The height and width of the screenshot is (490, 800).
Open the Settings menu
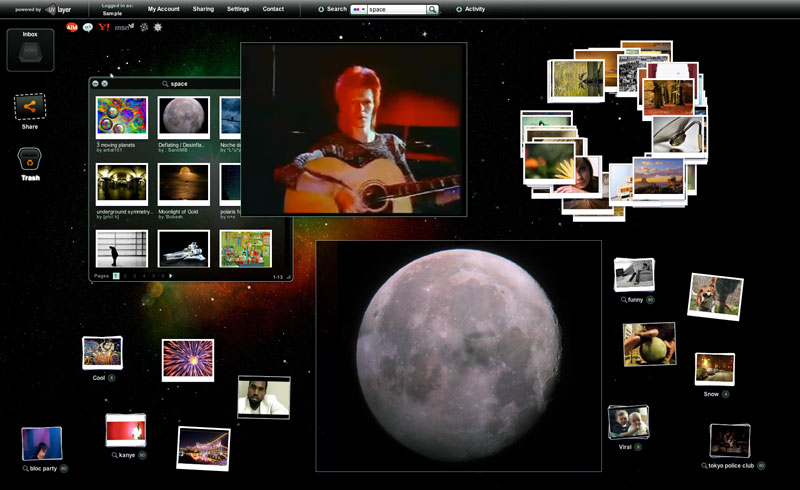238,9
